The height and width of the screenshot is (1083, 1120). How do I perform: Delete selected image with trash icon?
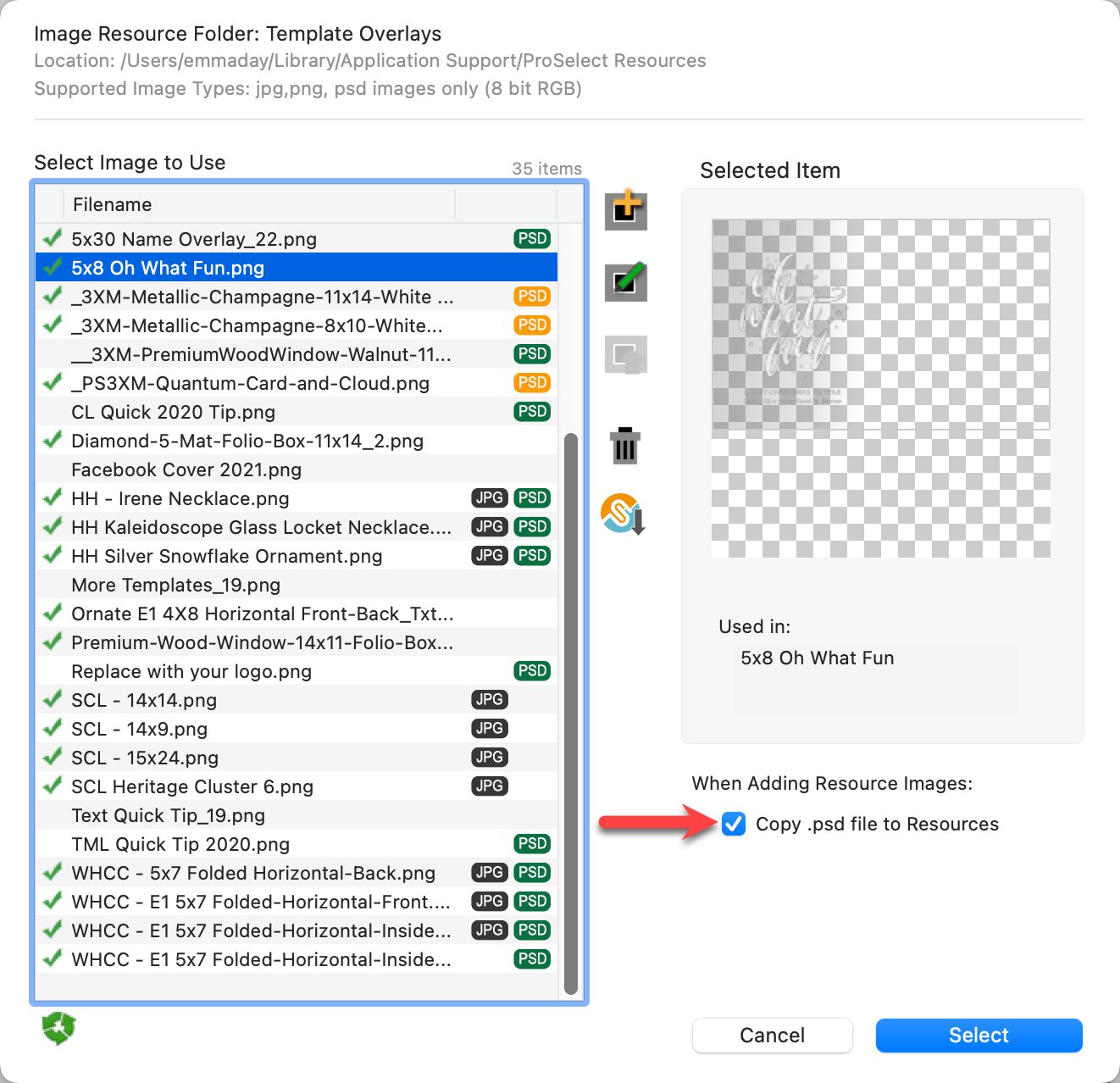pyautogui.click(x=625, y=446)
